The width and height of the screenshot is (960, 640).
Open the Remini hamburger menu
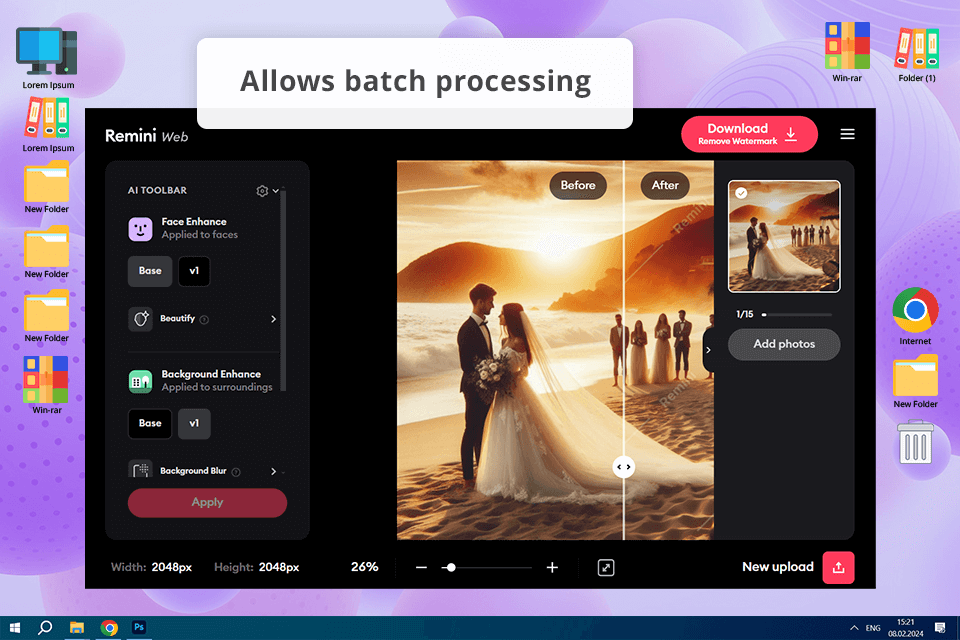847,134
